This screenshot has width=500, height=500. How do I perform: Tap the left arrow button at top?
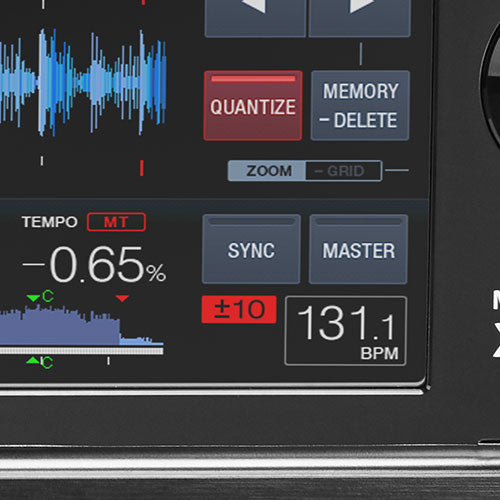[x=255, y=17]
